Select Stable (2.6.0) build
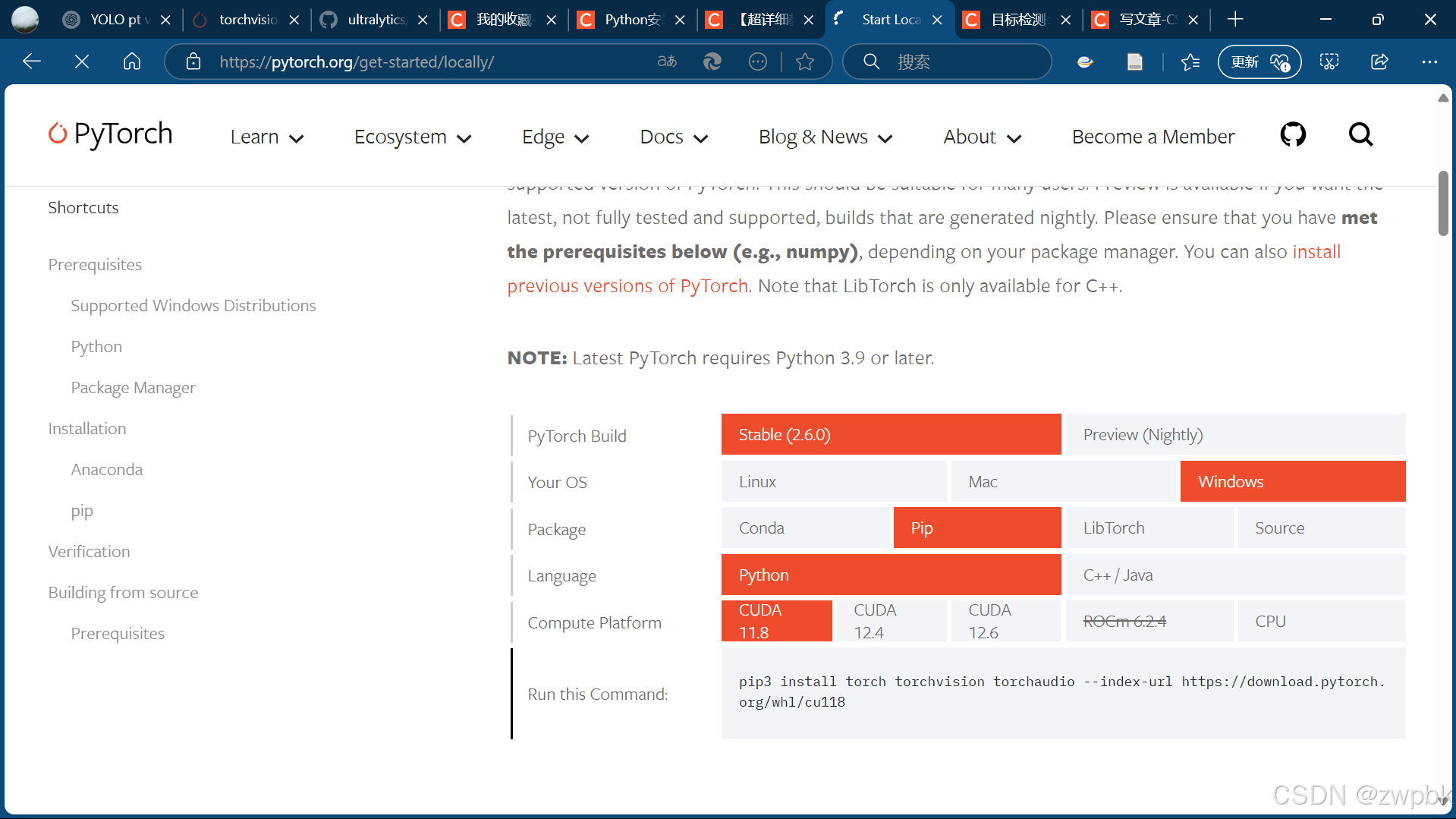1456x819 pixels. (x=891, y=434)
